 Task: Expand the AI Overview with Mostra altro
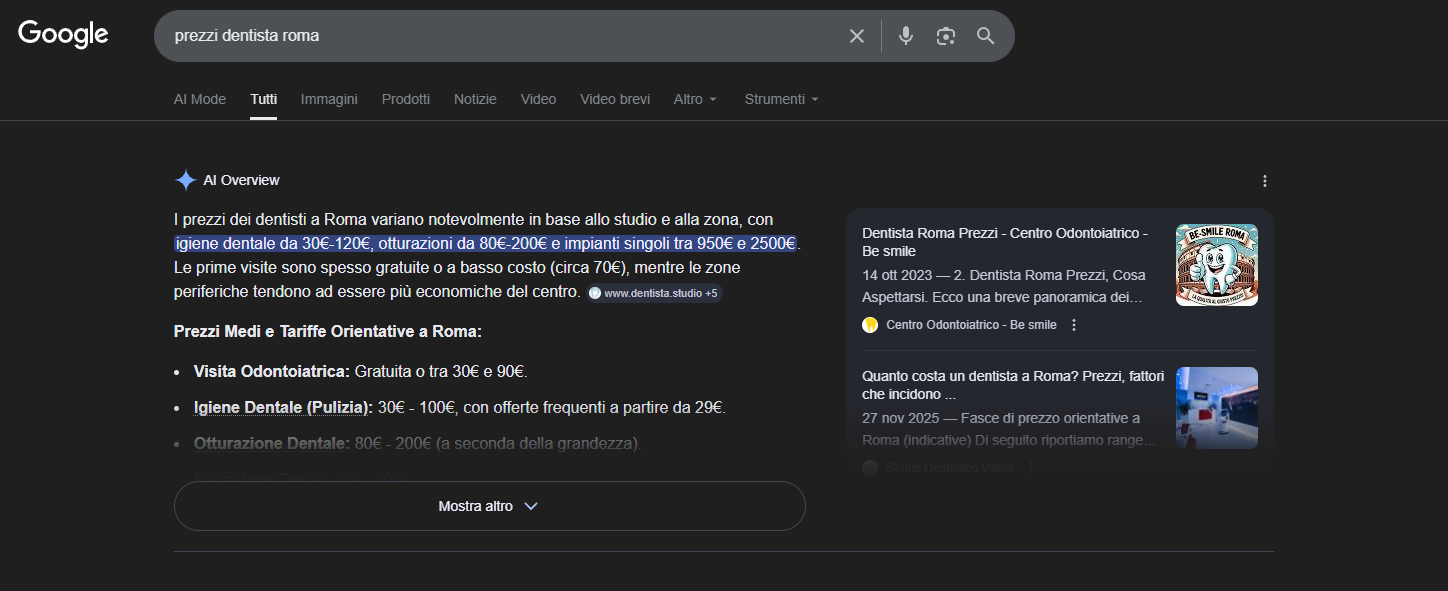489,506
